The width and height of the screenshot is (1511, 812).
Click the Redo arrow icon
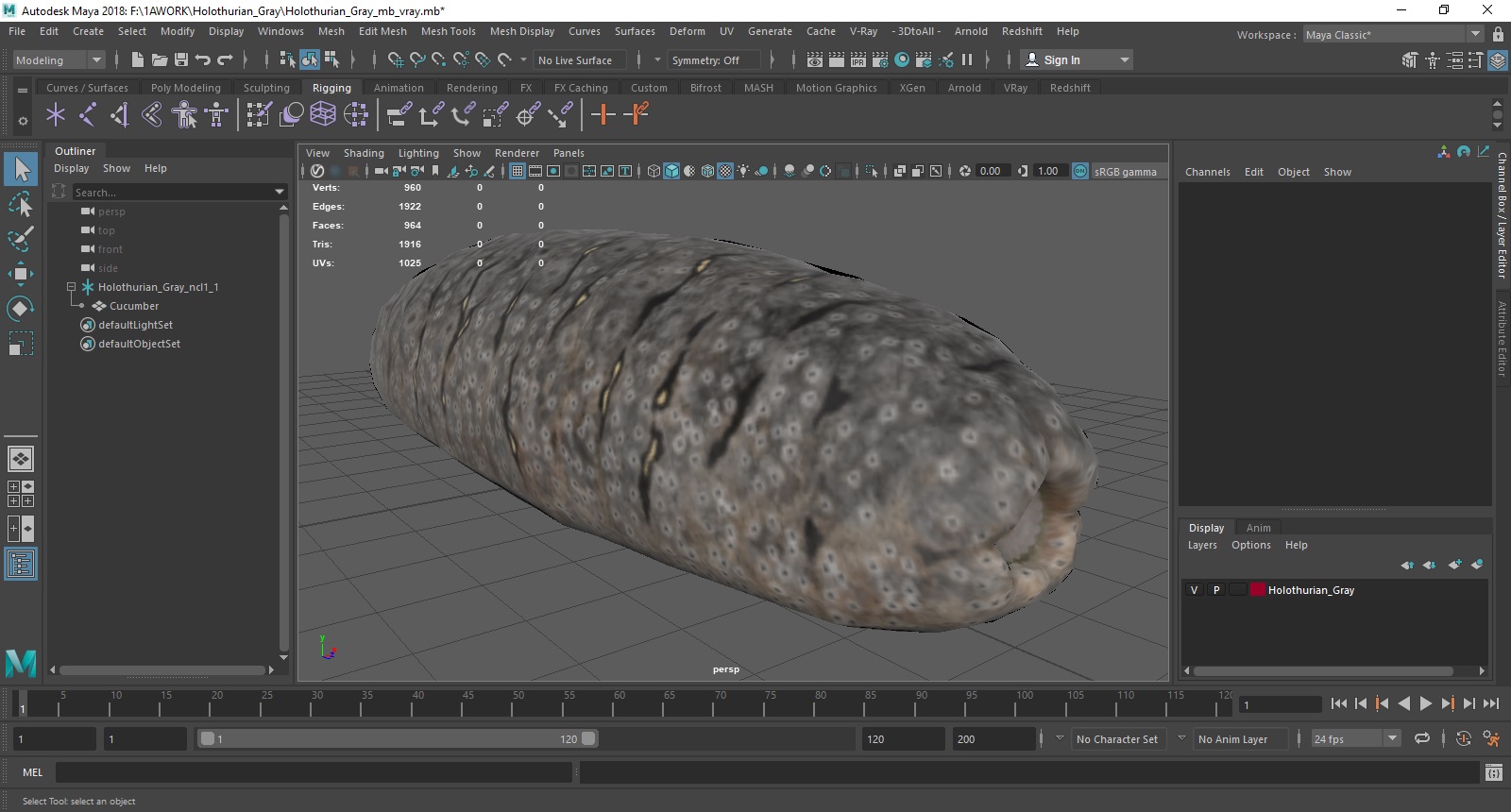225,59
